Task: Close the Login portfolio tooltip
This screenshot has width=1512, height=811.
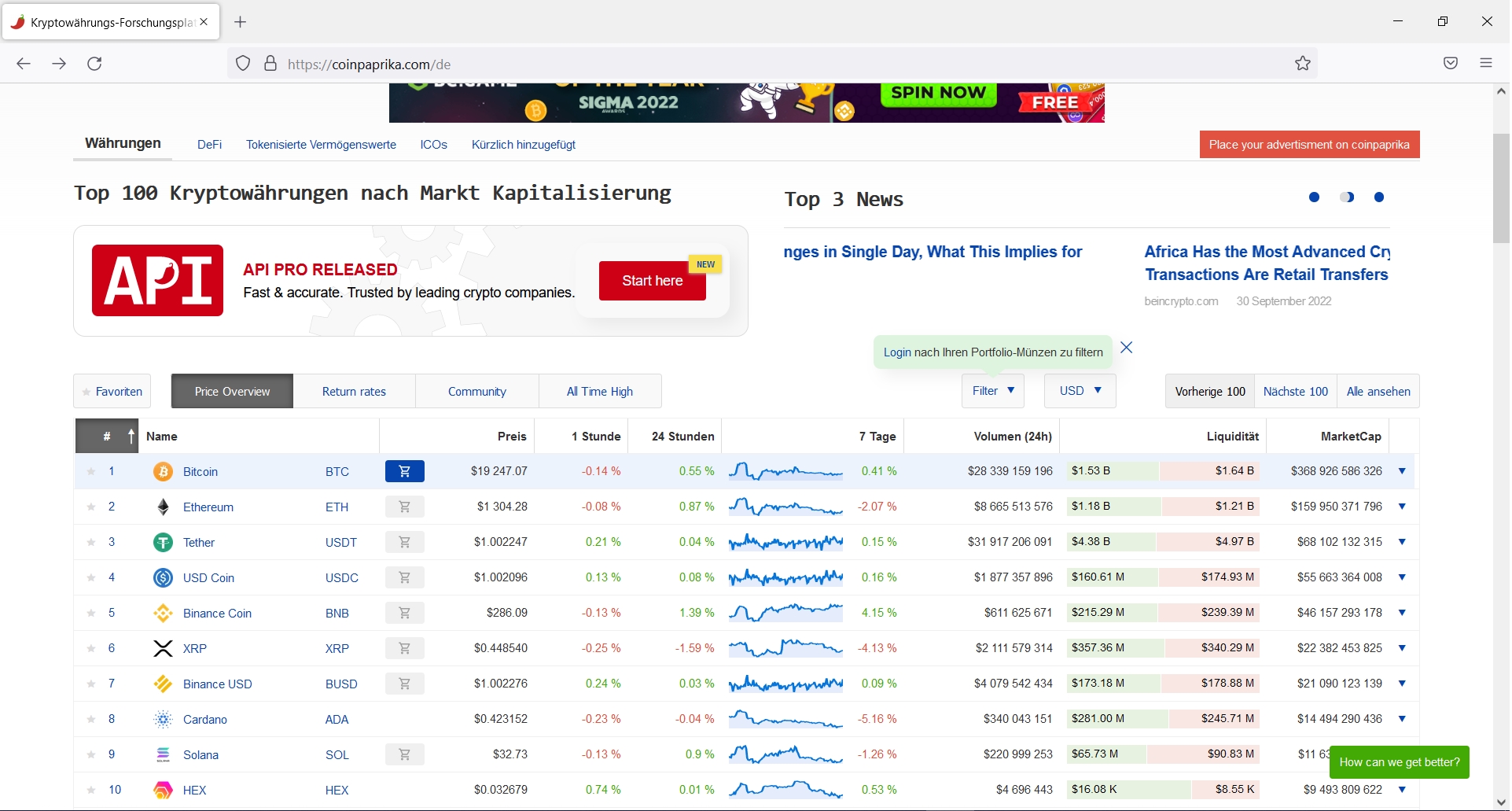Action: (x=1126, y=347)
